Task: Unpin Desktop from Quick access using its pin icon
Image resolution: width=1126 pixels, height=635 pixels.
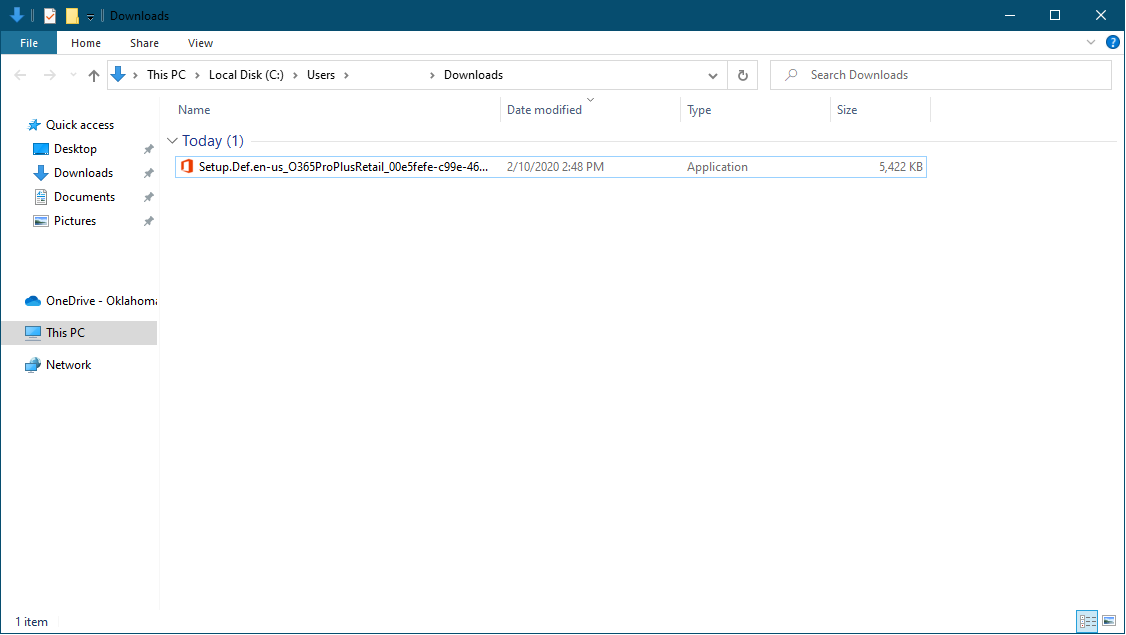Action: coord(148,148)
